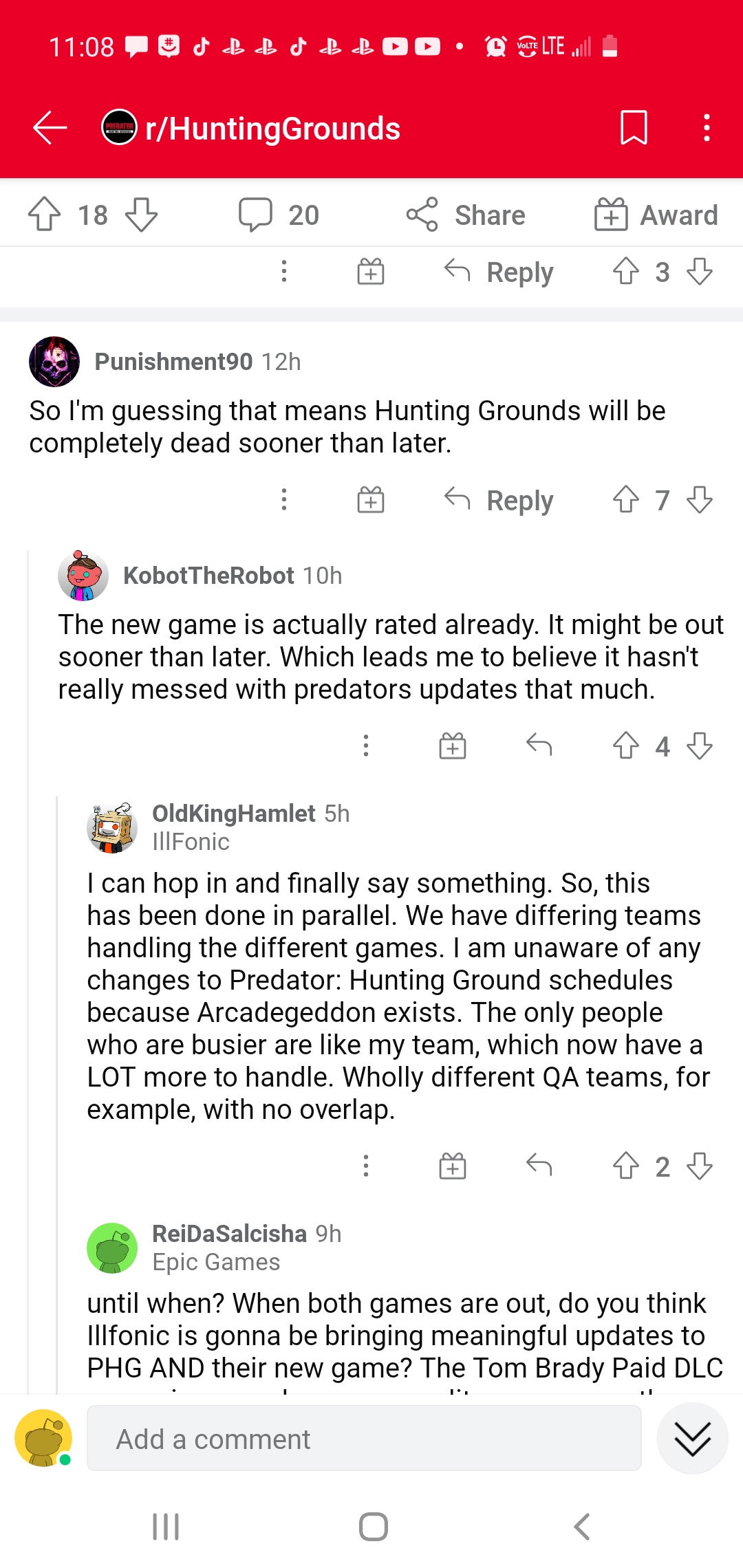Open ReiDaSalcisha's profile avatar
Screen dimensions: 743x1568
coord(112,1248)
